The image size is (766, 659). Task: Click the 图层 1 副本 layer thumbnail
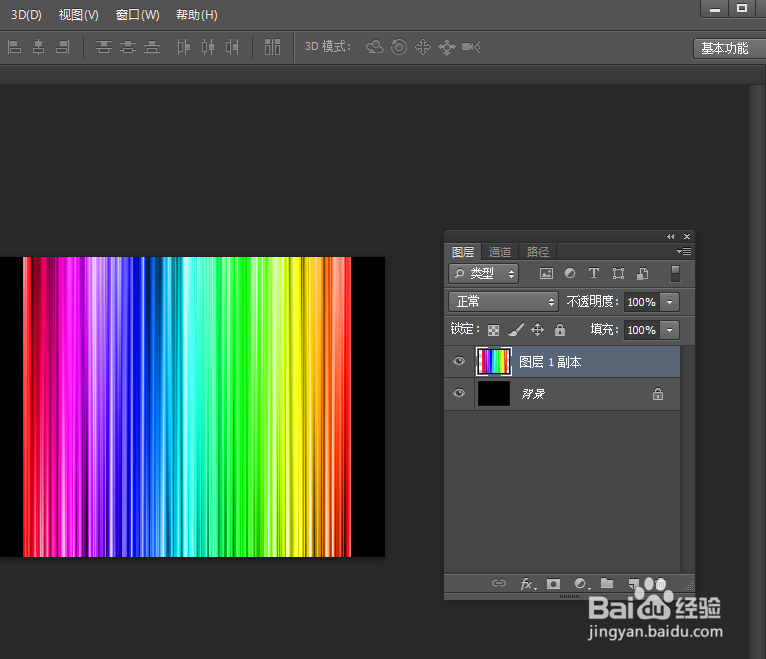[494, 361]
